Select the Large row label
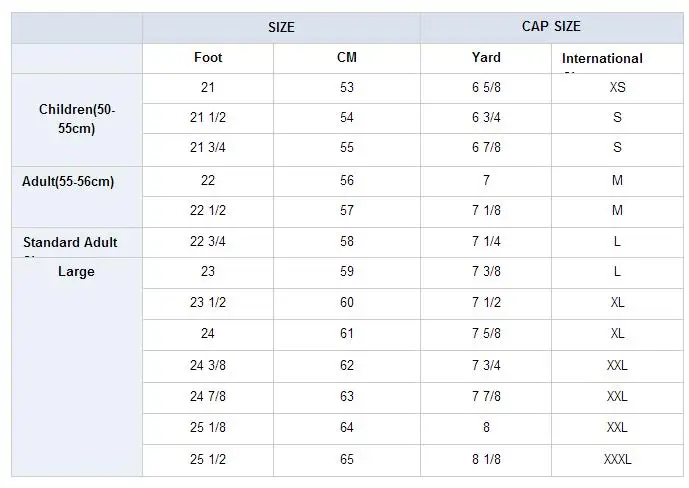Screen dimensions: 689x488 point(76,272)
